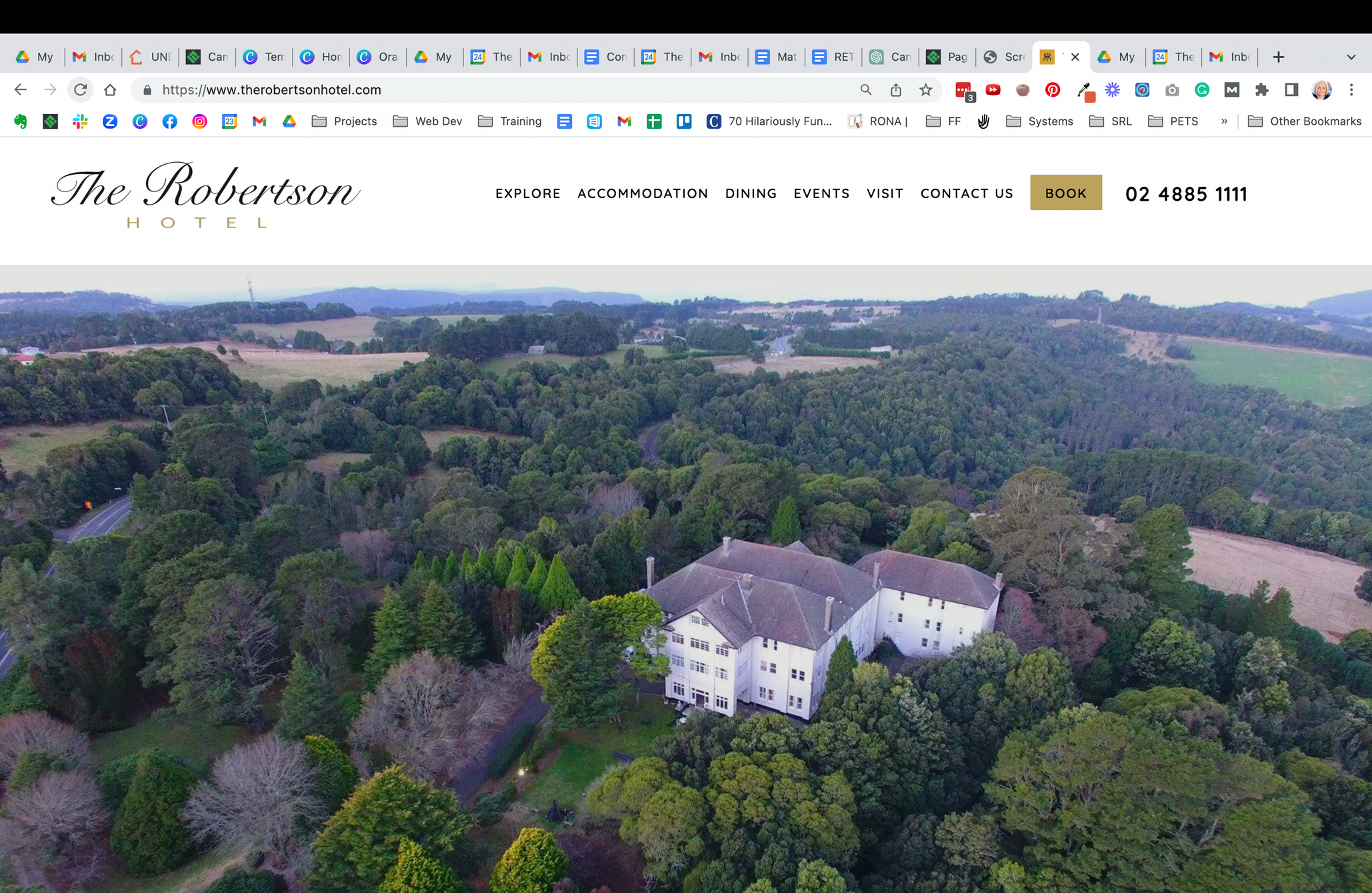Open the dark M extension icon

click(1232, 89)
